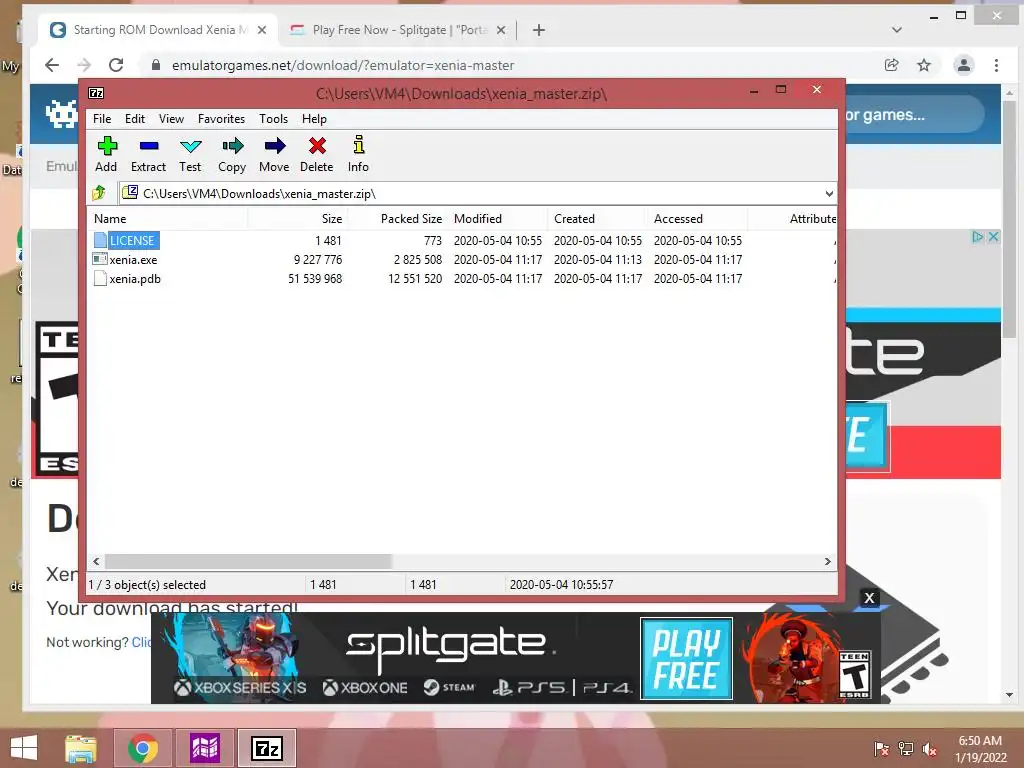This screenshot has width=1024, height=768.
Task: Click the xenia.exe file name
Action: click(133, 260)
